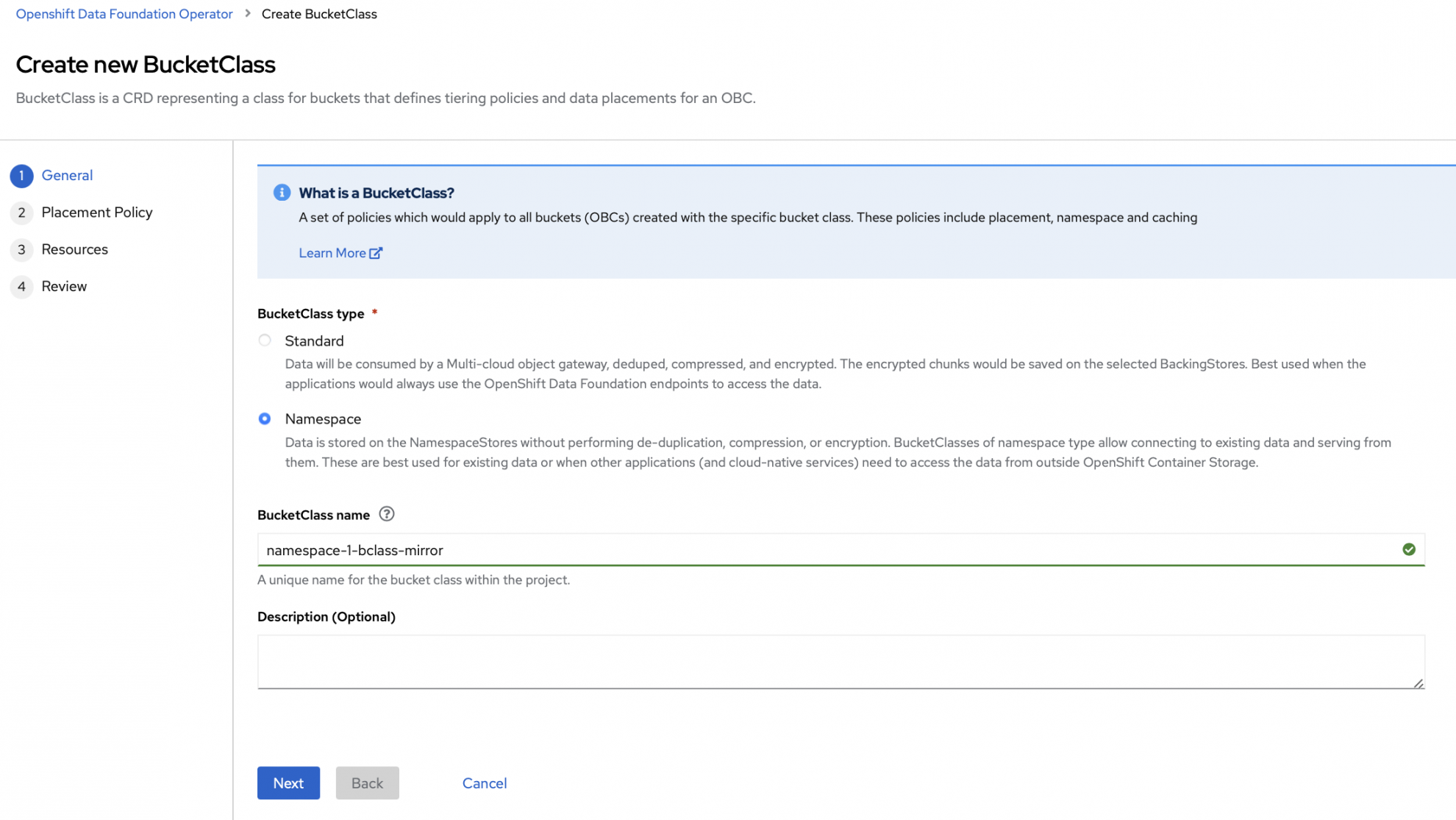Go back via the Openshift Data Foundation Operator breadcrumb
The image size is (1456, 820).
pos(124,13)
